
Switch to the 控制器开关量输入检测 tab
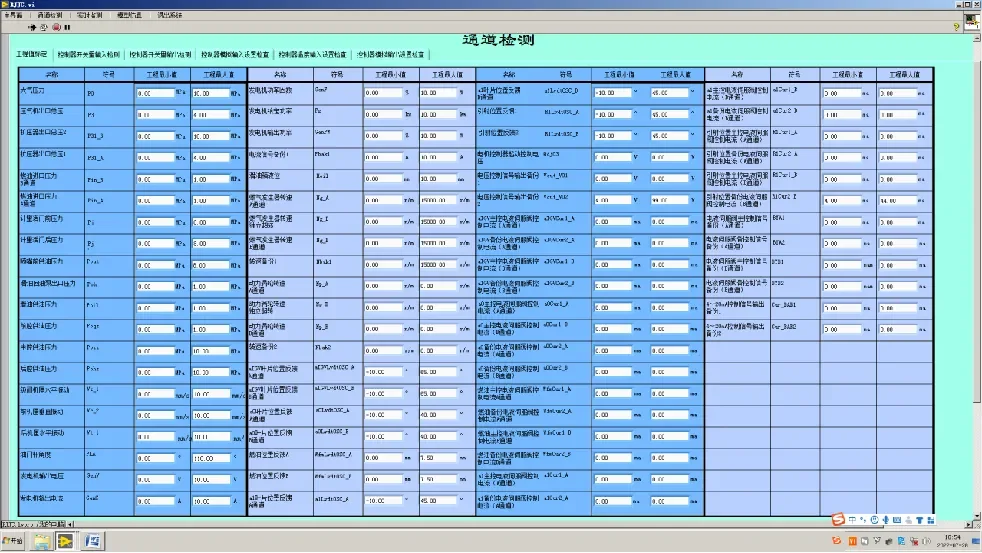click(88, 54)
